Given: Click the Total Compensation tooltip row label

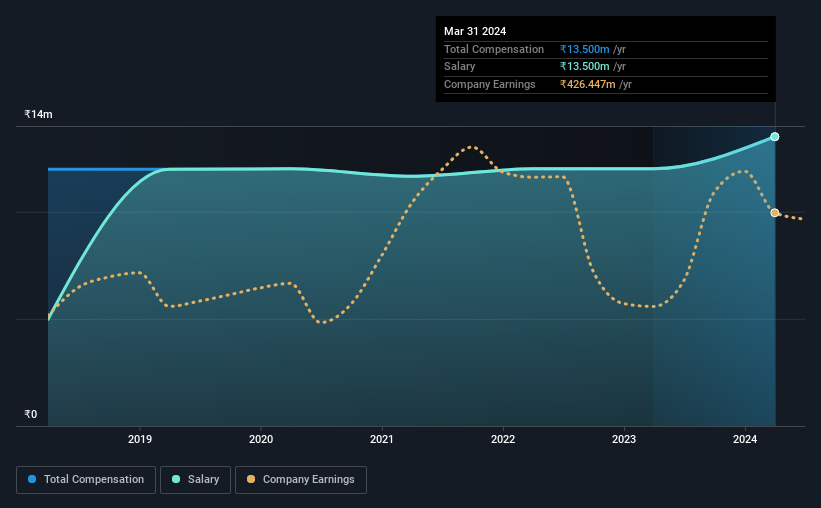Looking at the screenshot, I should (494, 49).
